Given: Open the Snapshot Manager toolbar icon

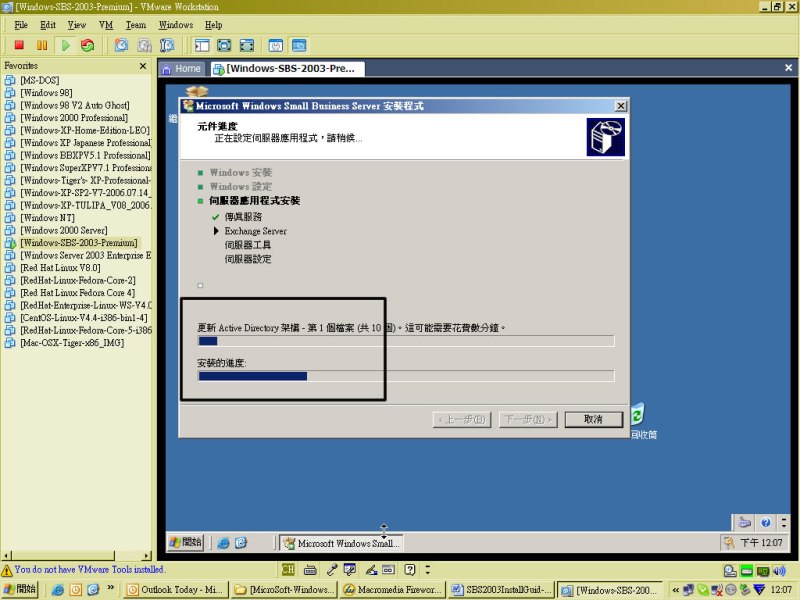Looking at the screenshot, I should 167,45.
